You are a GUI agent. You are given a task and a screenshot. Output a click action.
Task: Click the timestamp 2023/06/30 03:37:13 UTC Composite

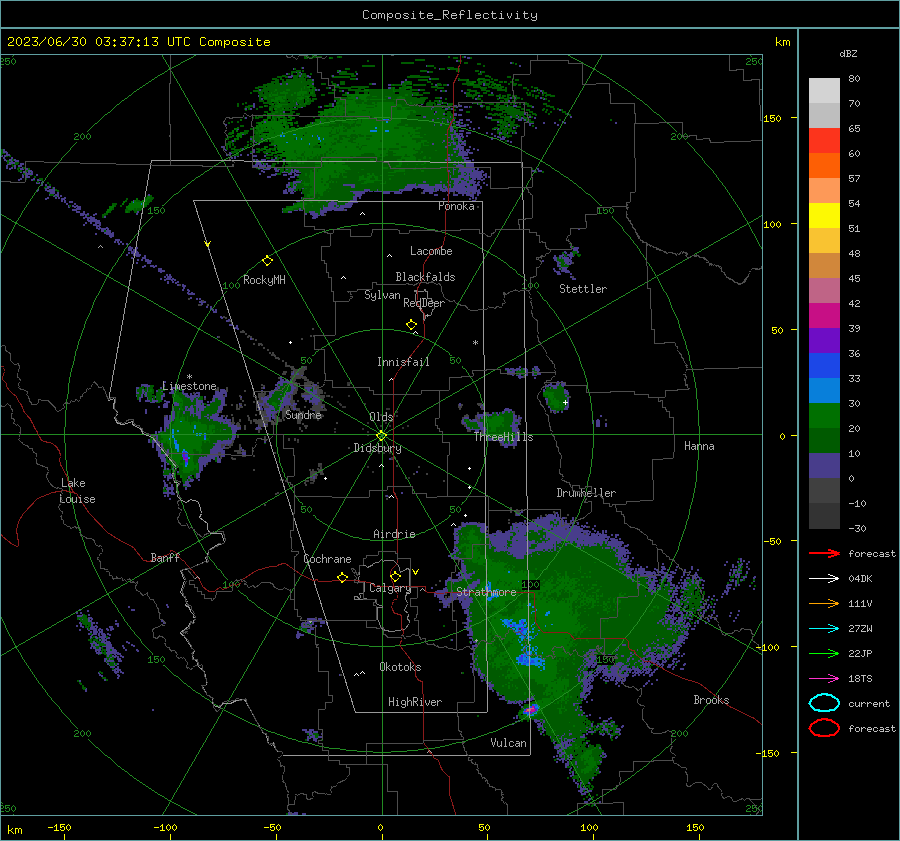(138, 42)
